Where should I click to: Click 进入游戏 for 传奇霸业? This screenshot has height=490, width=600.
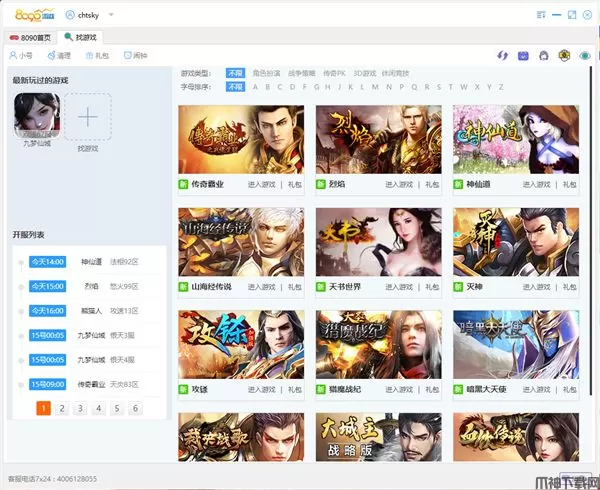pos(261,184)
